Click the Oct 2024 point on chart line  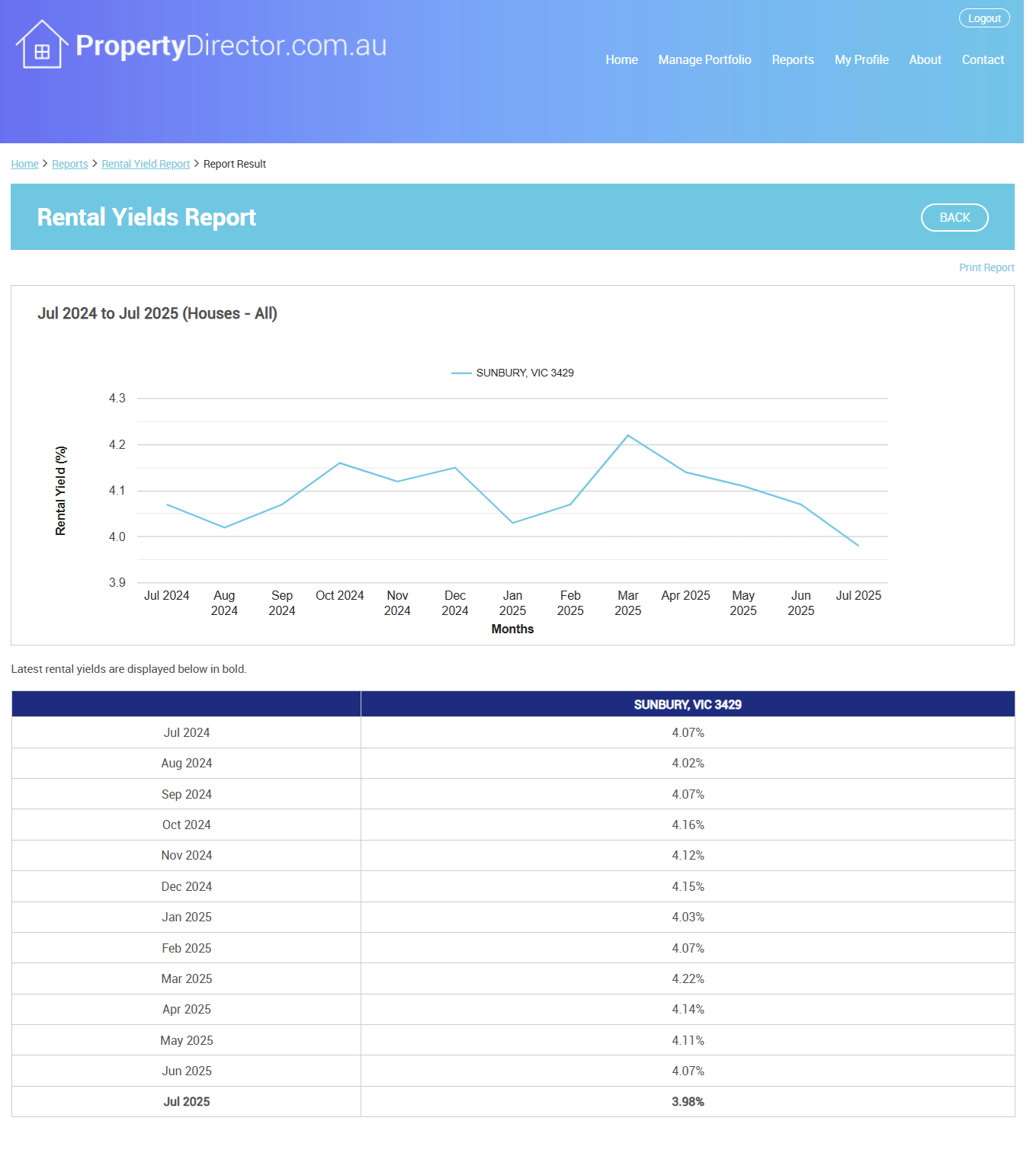point(340,463)
